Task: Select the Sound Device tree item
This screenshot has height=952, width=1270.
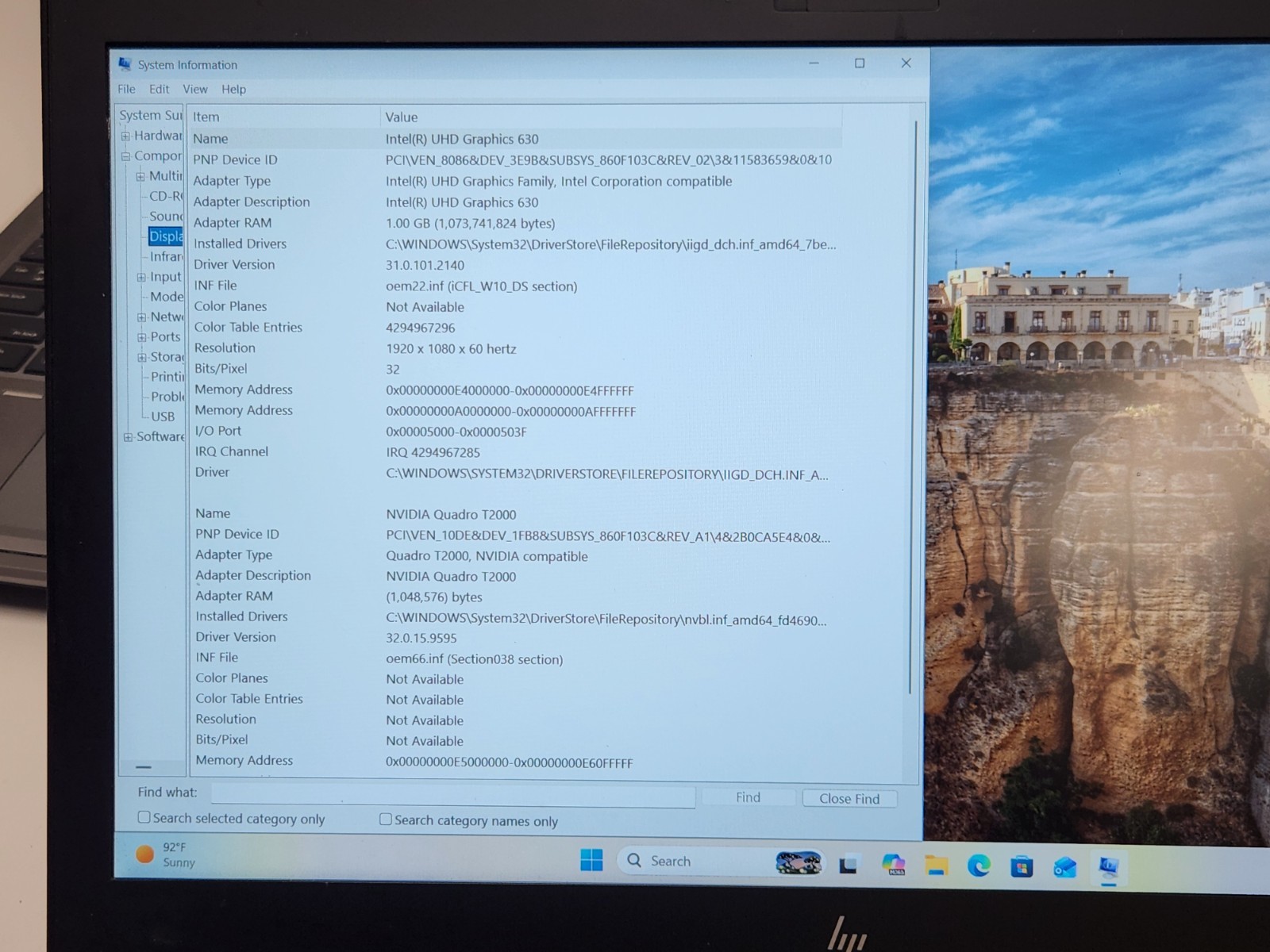Action: [166, 216]
